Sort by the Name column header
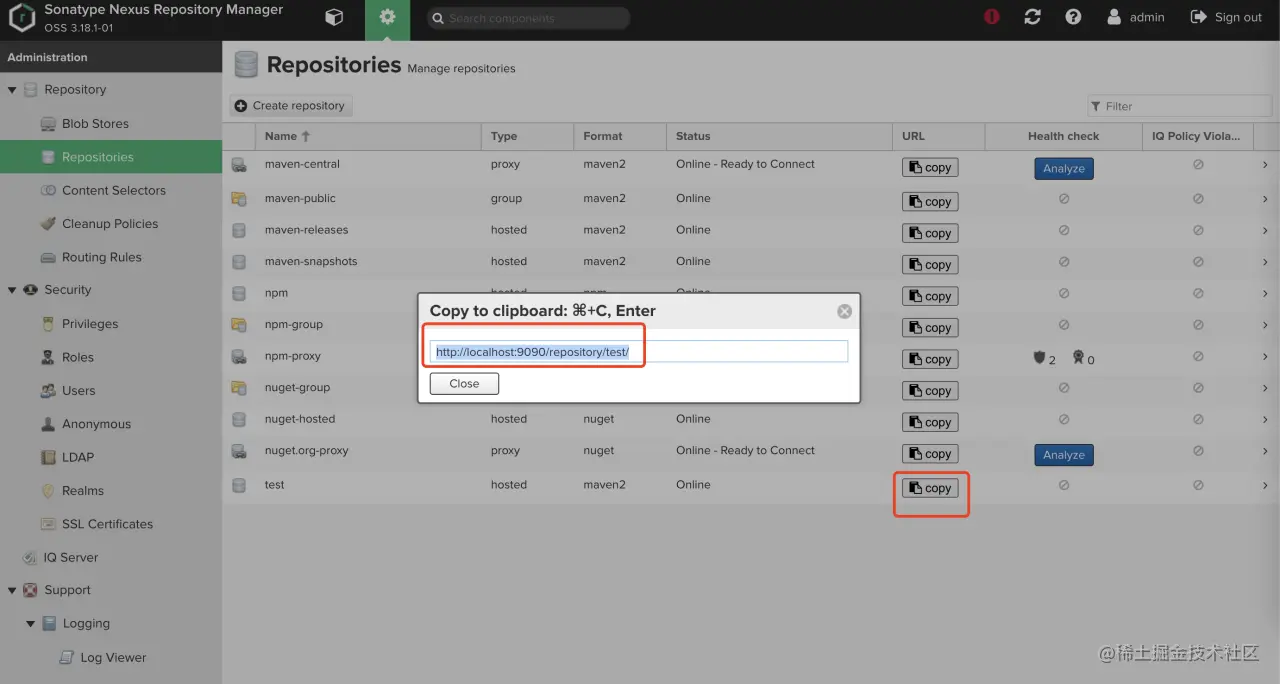1280x684 pixels. (367, 136)
